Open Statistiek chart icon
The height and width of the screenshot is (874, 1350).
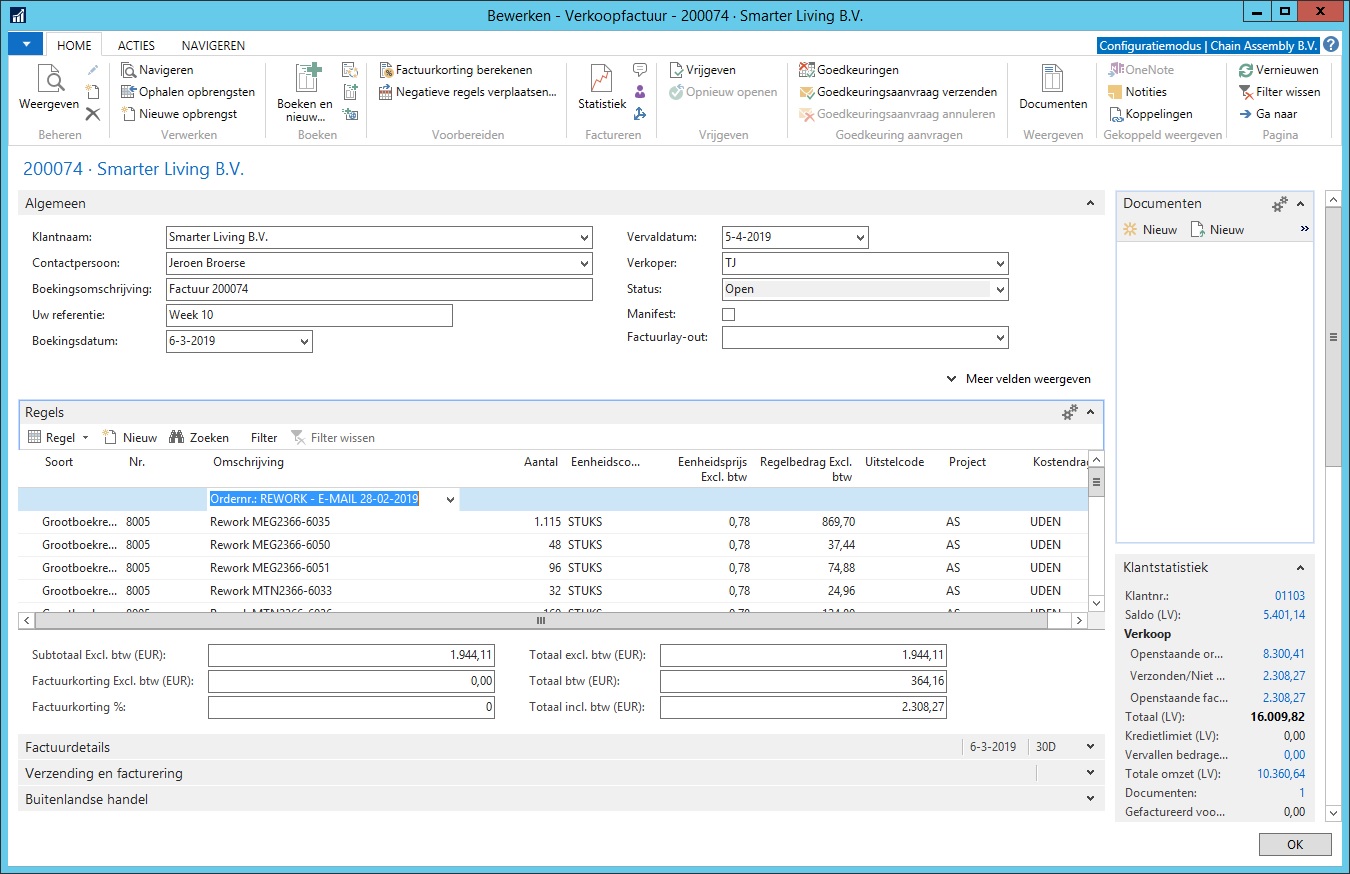602,79
